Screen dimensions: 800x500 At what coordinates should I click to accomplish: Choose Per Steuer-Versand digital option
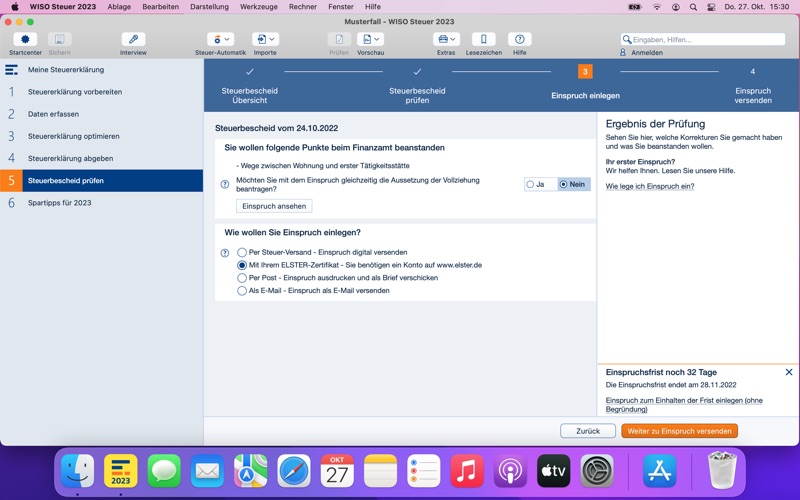tap(242, 253)
